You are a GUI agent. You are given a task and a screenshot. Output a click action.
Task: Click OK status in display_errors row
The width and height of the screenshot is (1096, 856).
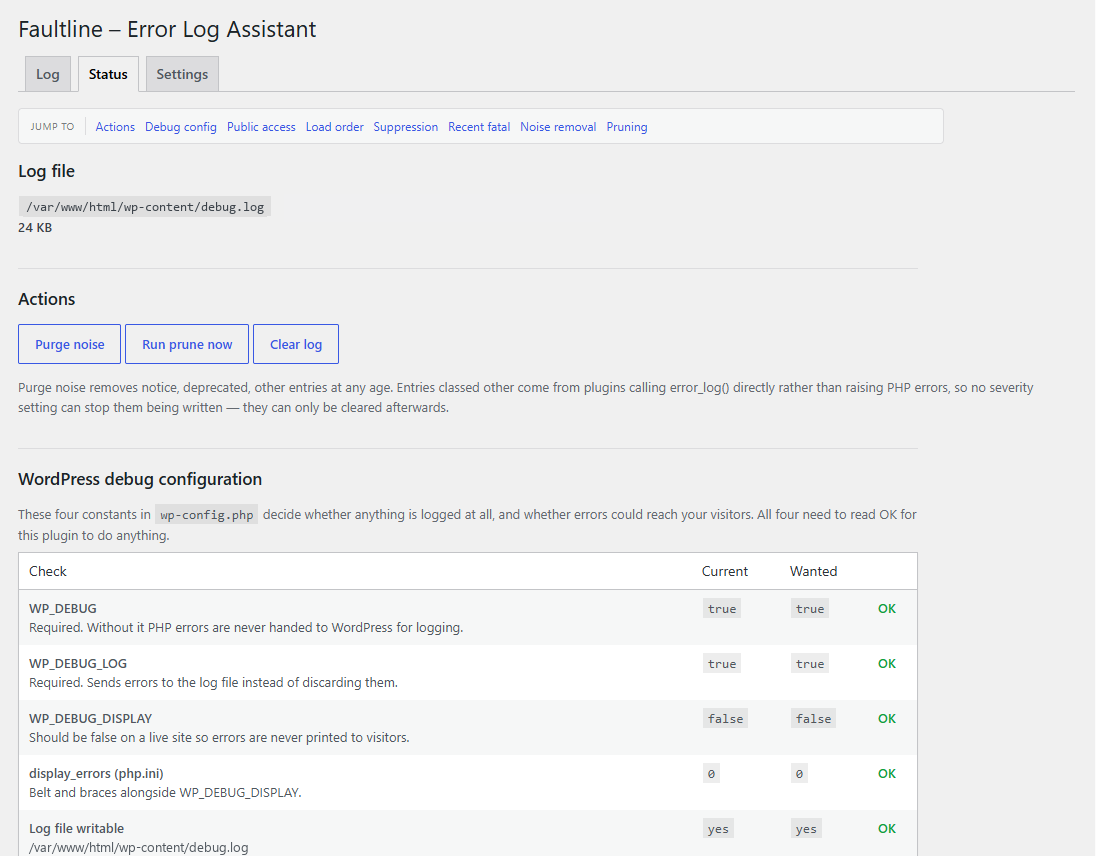887,774
